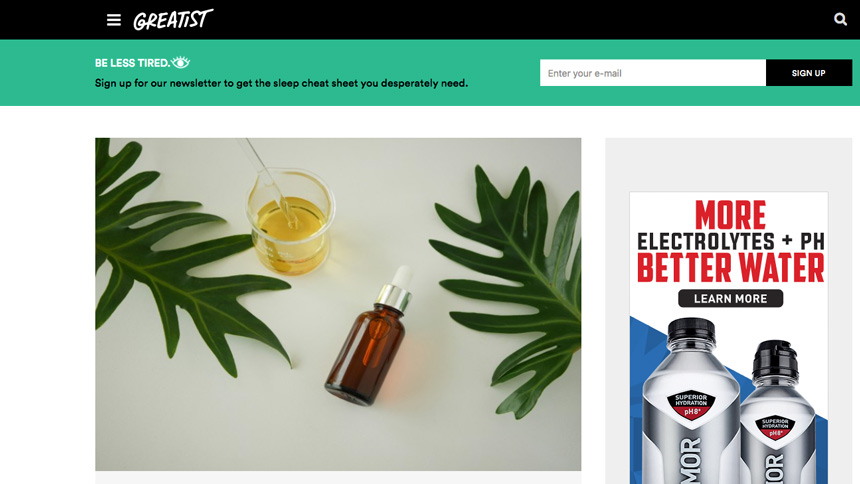
Task: Click the red MORE headline in ad
Action: tap(730, 215)
